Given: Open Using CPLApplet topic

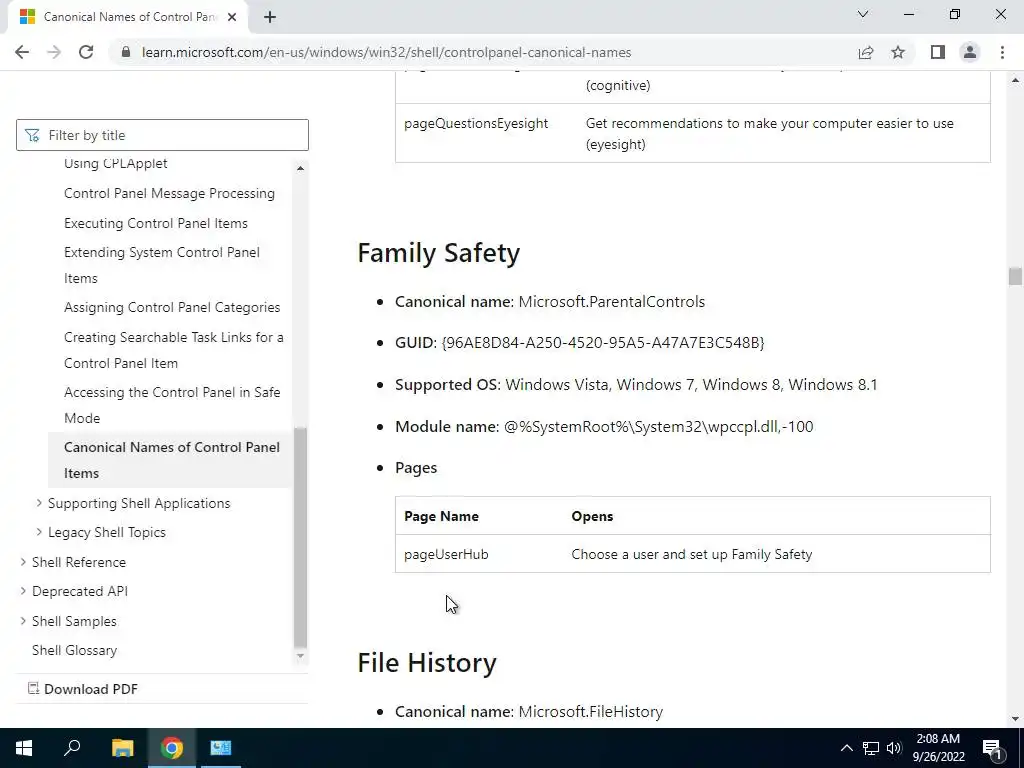Looking at the screenshot, I should click(x=116, y=163).
